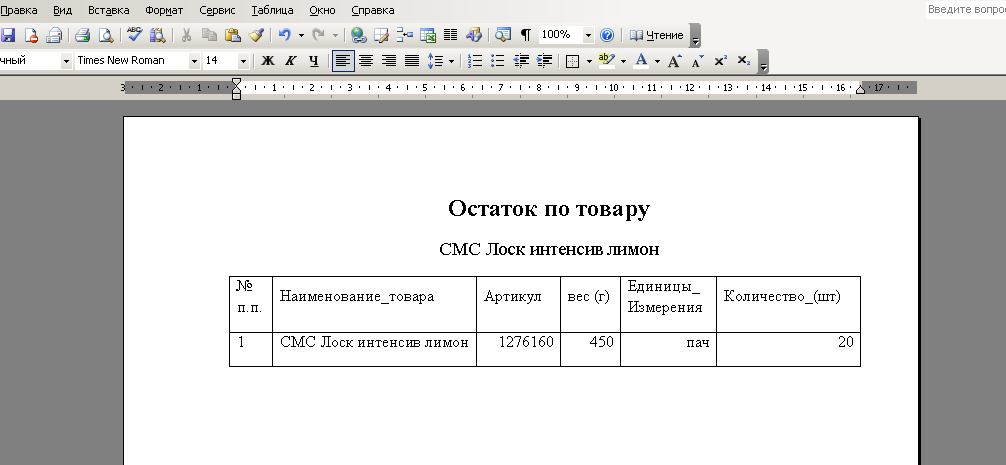Click the Outside Border icon
1006x465 pixels.
[573, 61]
